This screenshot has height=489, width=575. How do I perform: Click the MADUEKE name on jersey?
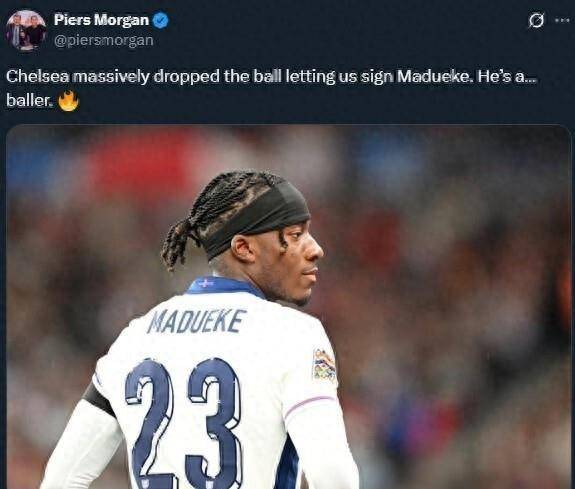click(x=195, y=321)
